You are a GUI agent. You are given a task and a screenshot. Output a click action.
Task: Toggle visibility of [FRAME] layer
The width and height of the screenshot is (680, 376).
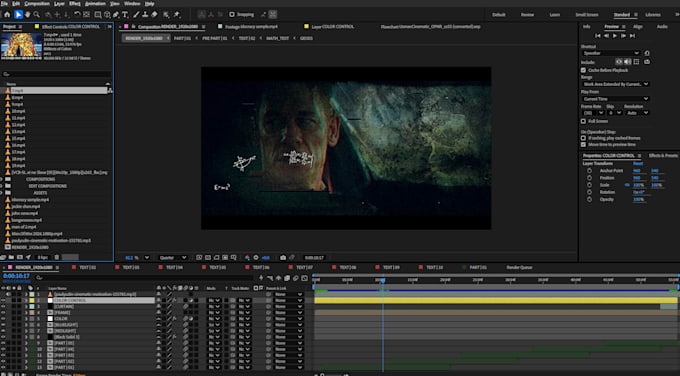(x=3, y=312)
